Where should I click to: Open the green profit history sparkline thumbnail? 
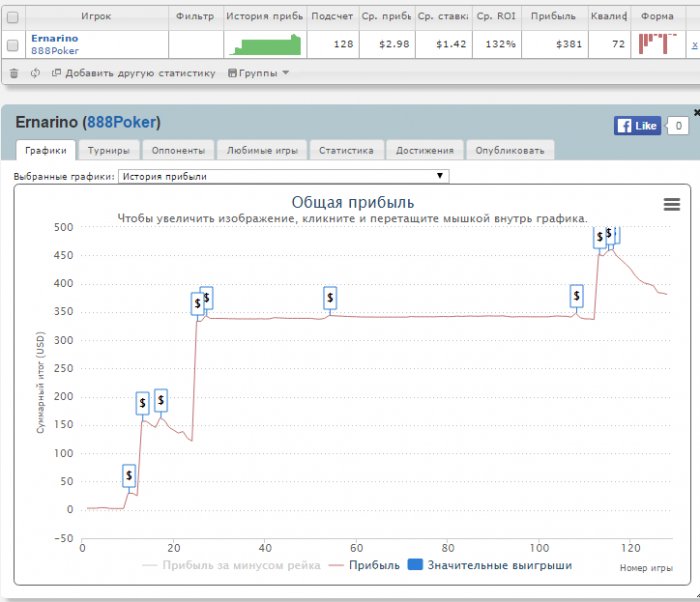(x=265, y=44)
